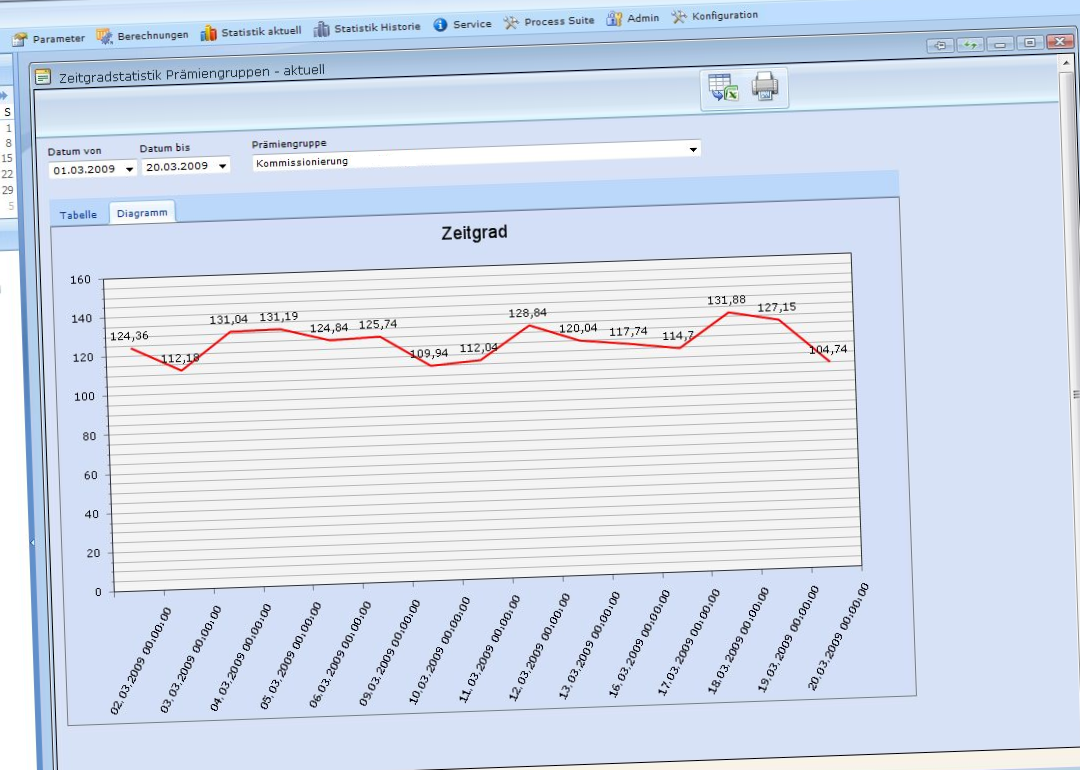Expand the Datum von date dropdown

pyautogui.click(x=130, y=170)
